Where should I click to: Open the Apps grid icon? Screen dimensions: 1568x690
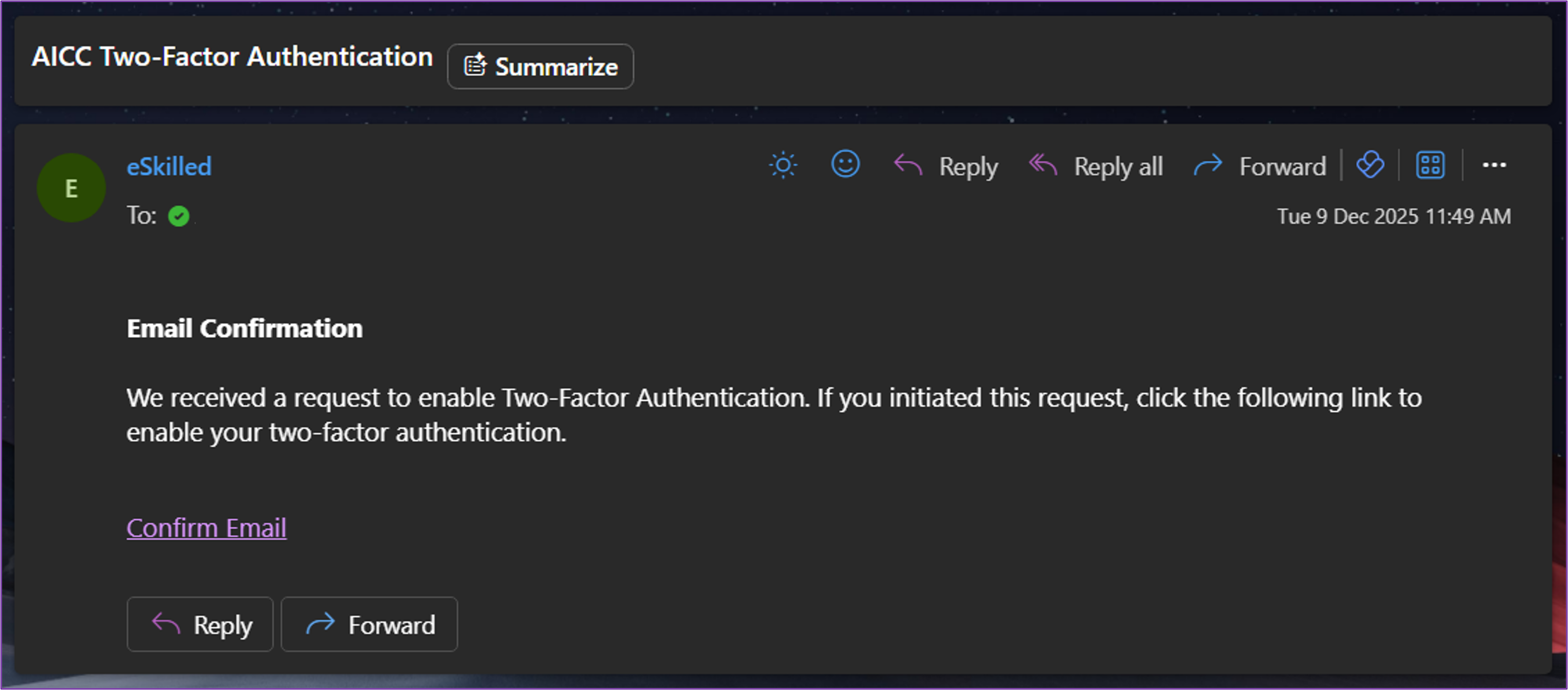pyautogui.click(x=1430, y=165)
